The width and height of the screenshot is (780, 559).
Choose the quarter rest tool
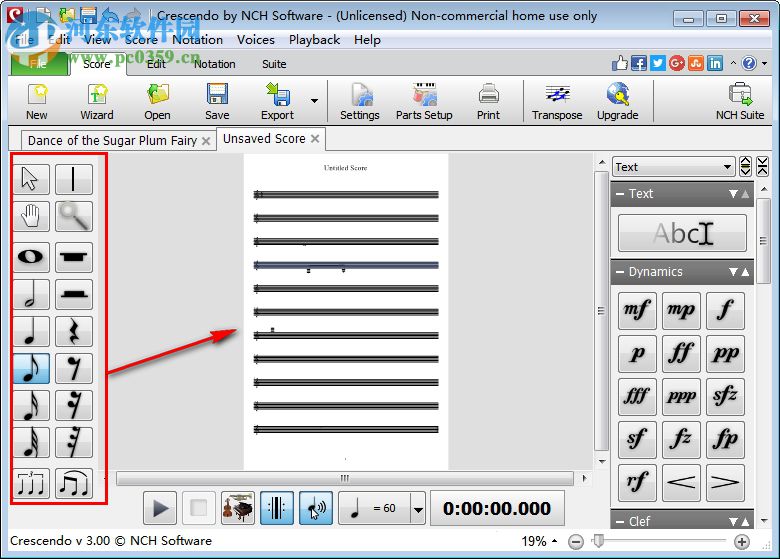(74, 331)
